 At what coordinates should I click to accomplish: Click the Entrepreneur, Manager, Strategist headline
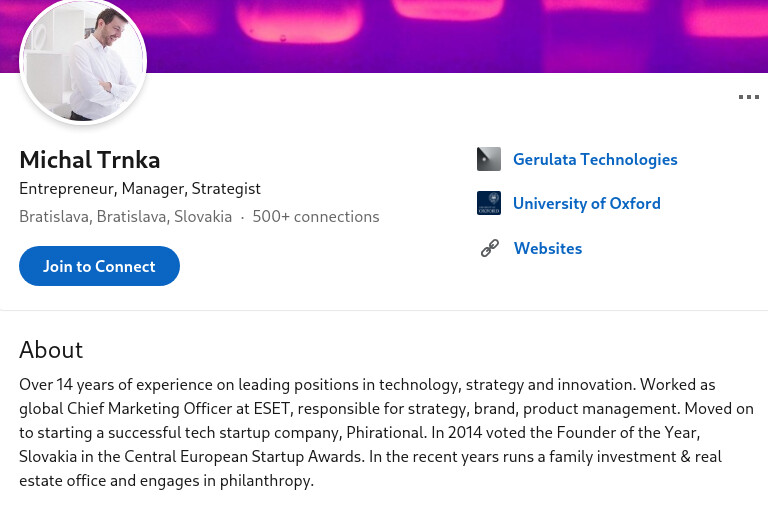click(x=140, y=188)
